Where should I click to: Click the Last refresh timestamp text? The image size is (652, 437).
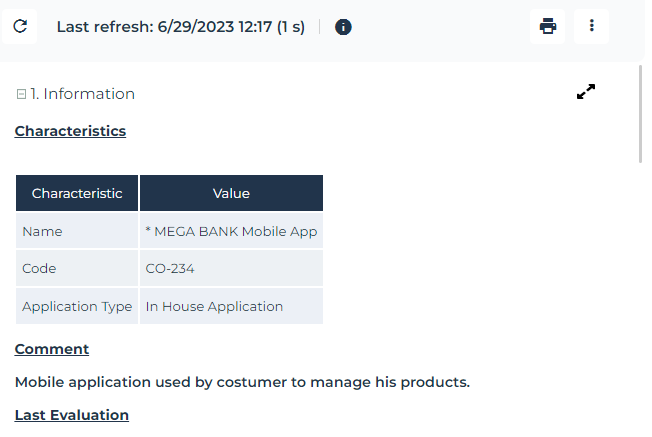pos(180,27)
